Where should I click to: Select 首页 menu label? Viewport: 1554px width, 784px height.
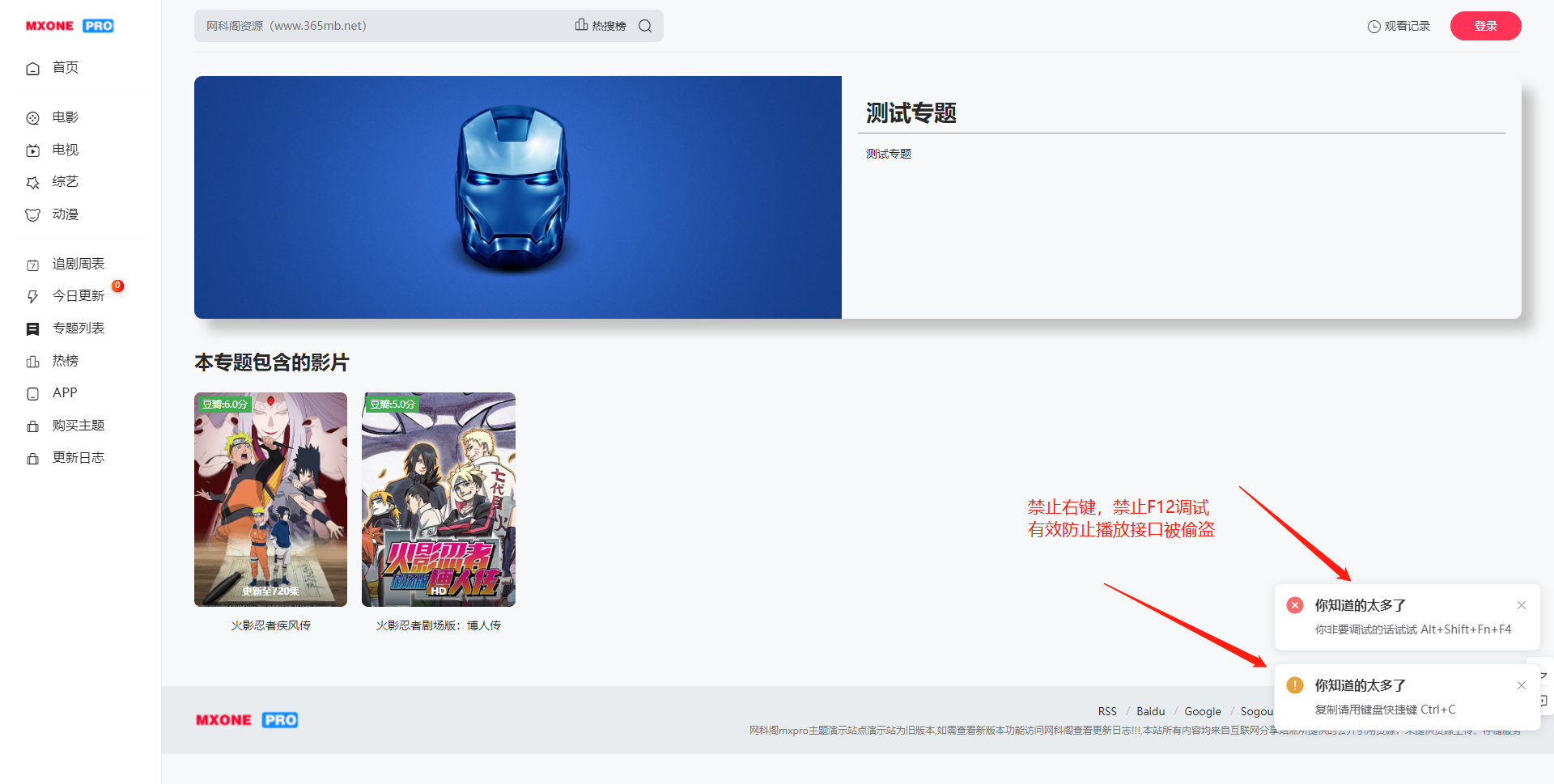pyautogui.click(x=66, y=67)
